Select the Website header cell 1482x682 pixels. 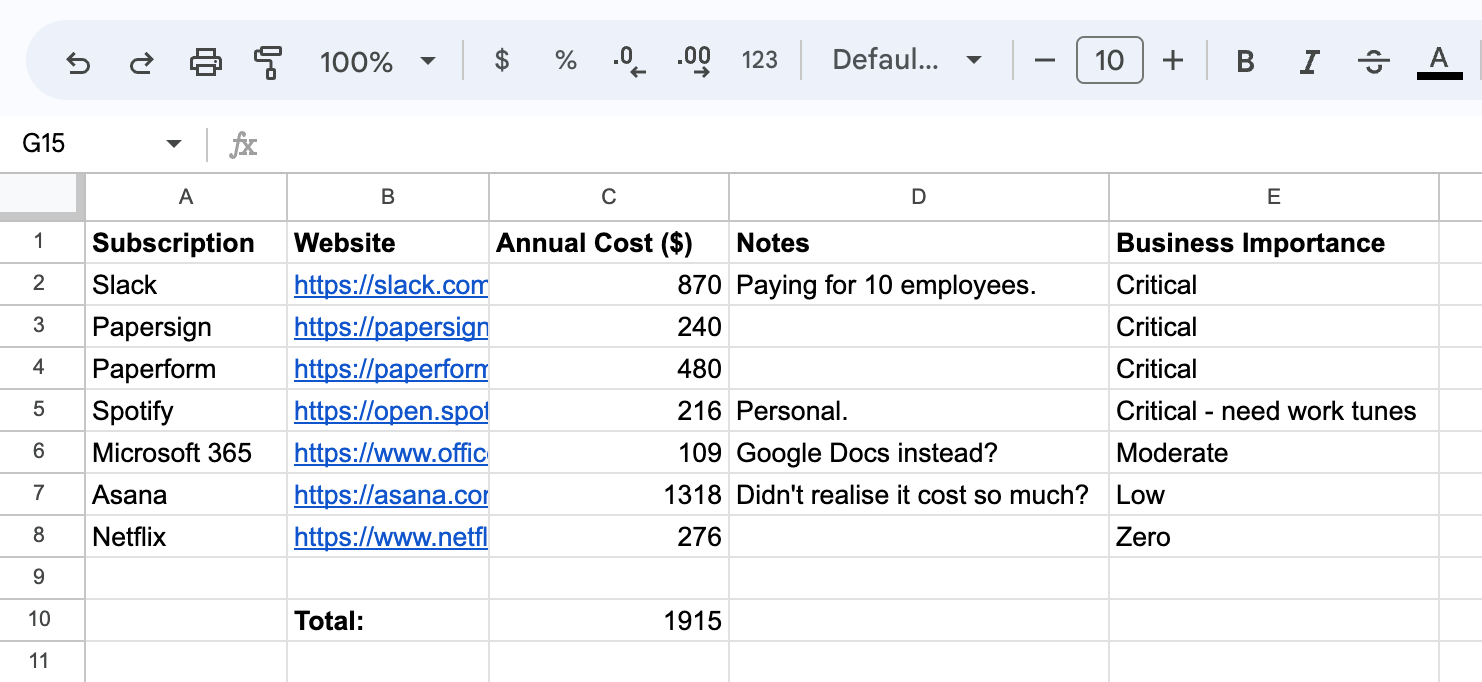tap(388, 243)
